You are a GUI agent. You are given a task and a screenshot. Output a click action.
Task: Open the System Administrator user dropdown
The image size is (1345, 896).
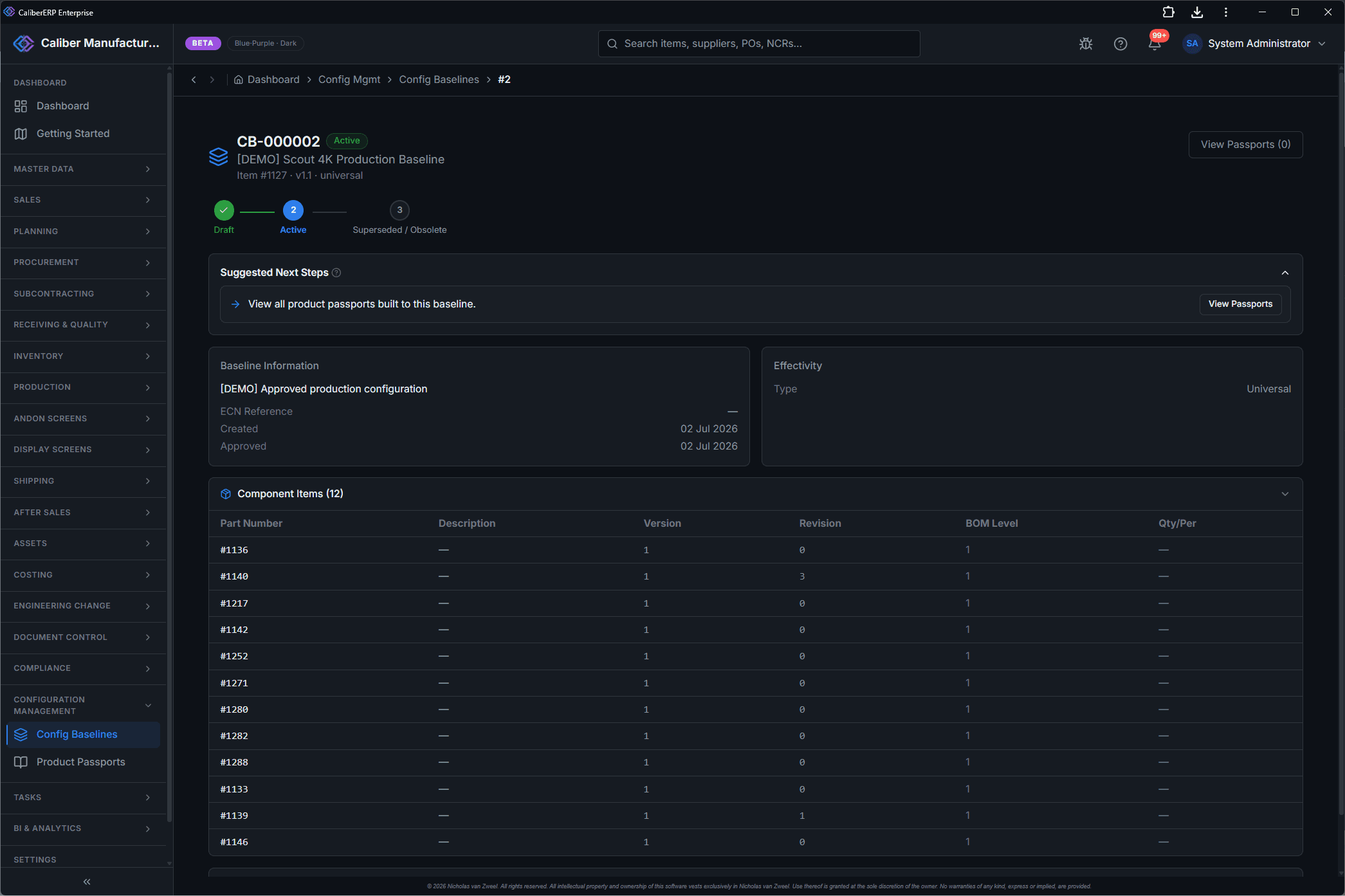[x=1254, y=44]
